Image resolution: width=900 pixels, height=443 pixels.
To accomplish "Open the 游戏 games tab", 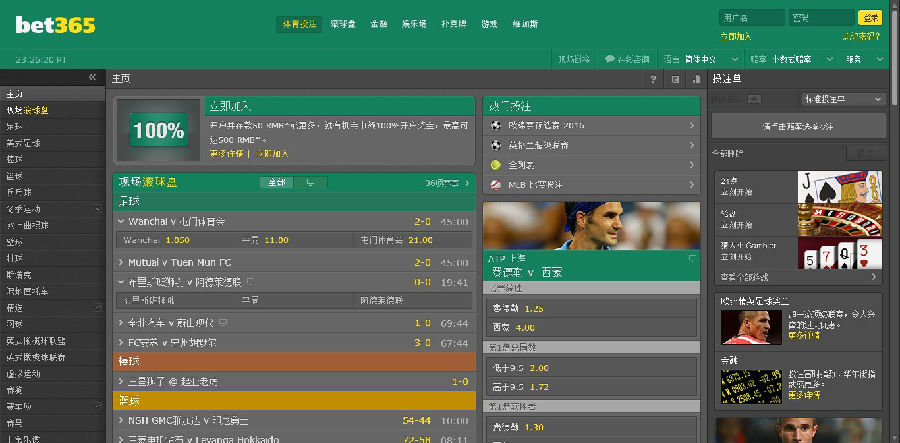I will 489,24.
